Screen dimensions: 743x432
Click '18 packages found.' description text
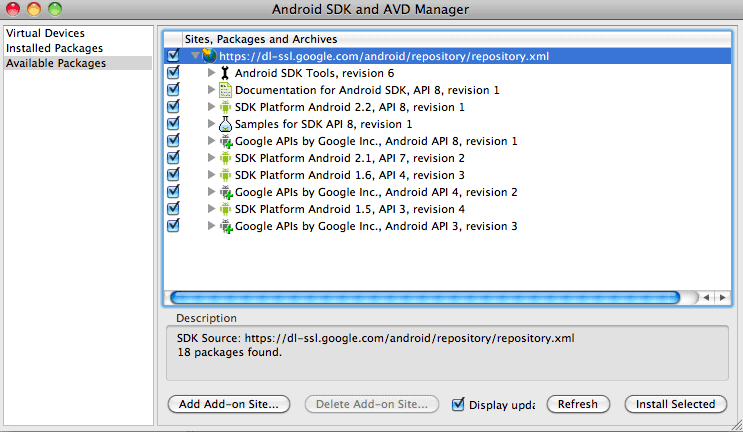pyautogui.click(x=229, y=352)
